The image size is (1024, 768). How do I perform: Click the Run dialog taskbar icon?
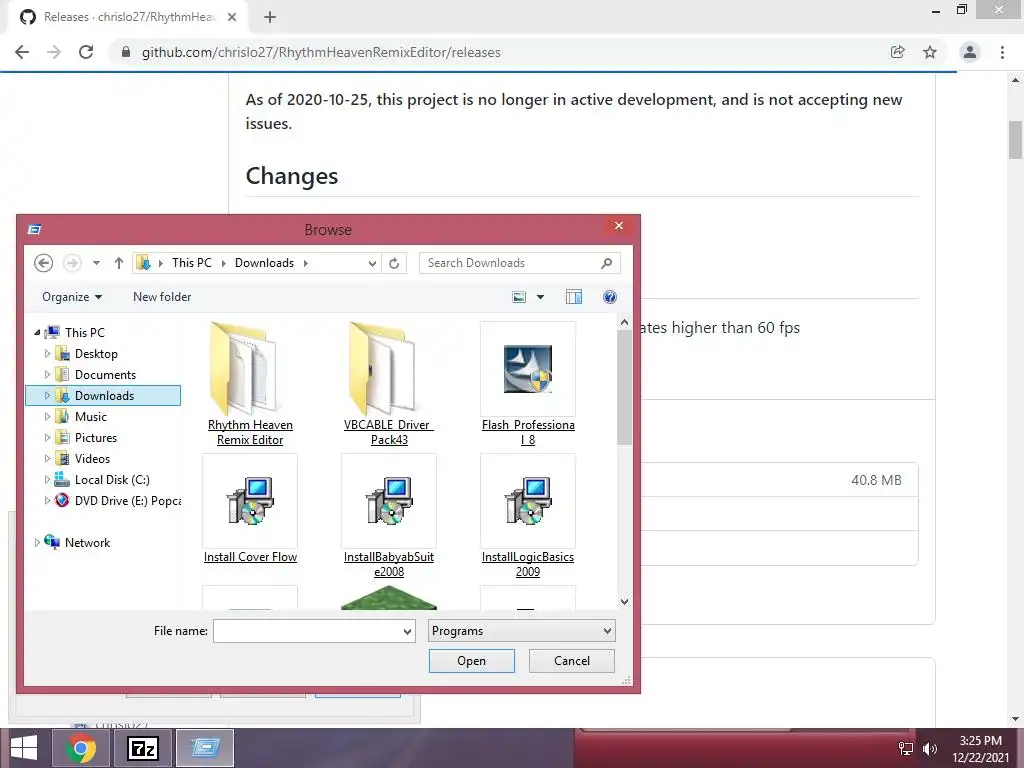coord(204,748)
